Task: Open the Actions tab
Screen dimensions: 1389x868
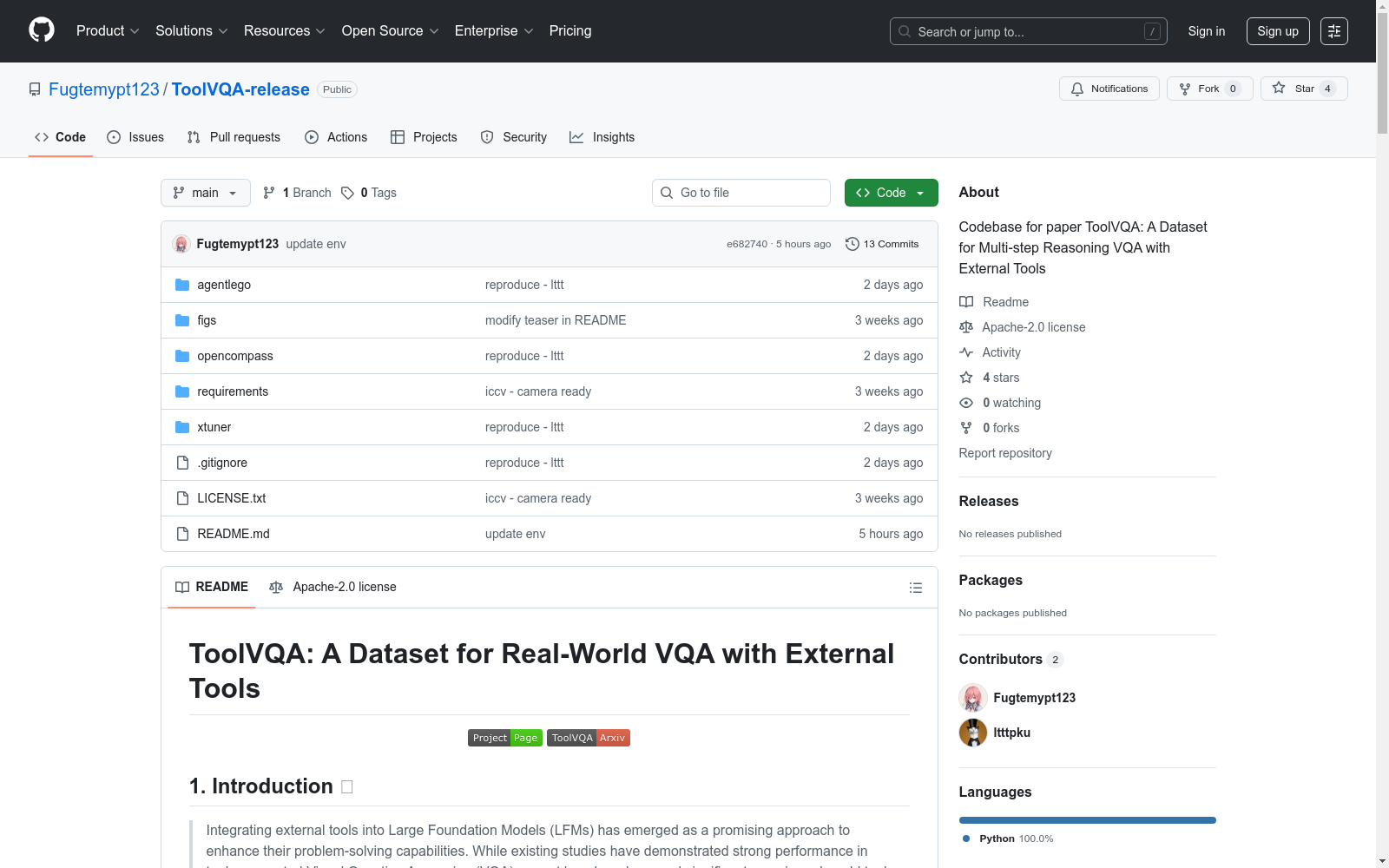Action: [336, 137]
